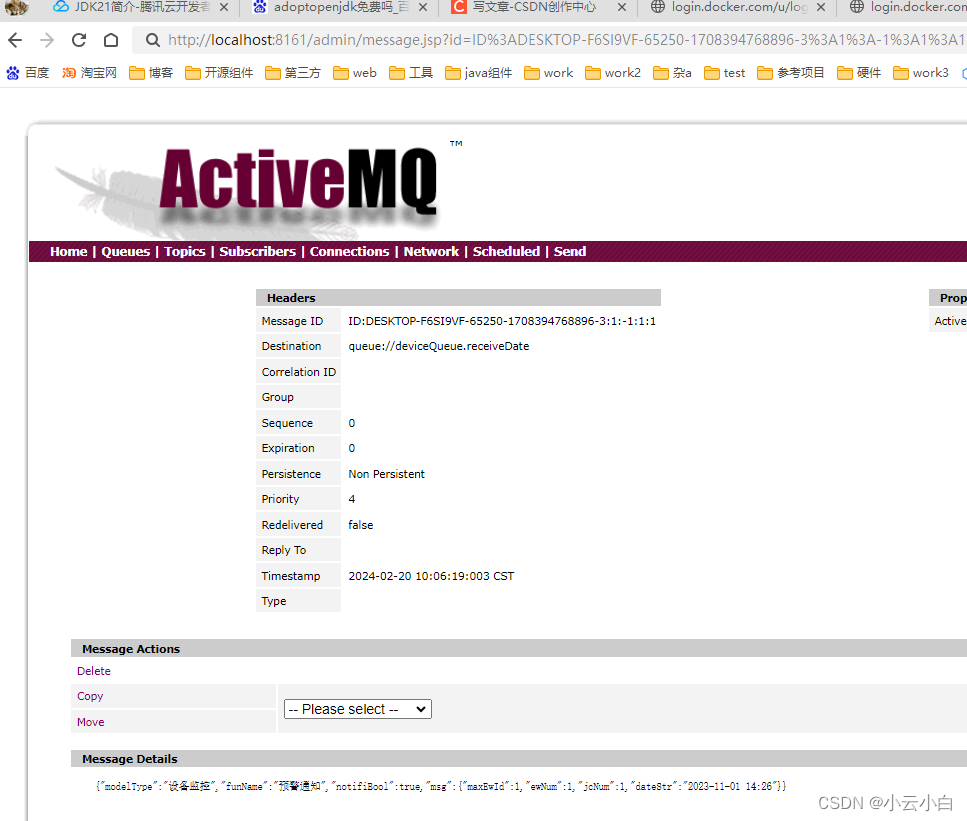Click the Message Actions section header
967x821 pixels.
(x=131, y=649)
